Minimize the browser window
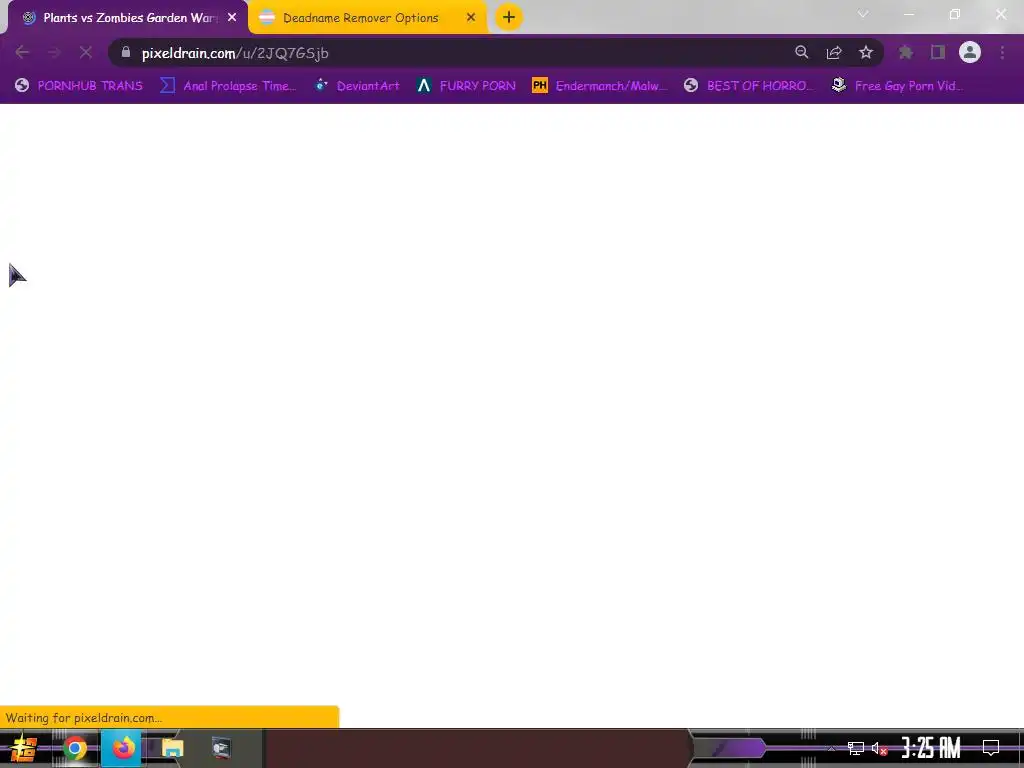1024x768 pixels. [x=909, y=14]
